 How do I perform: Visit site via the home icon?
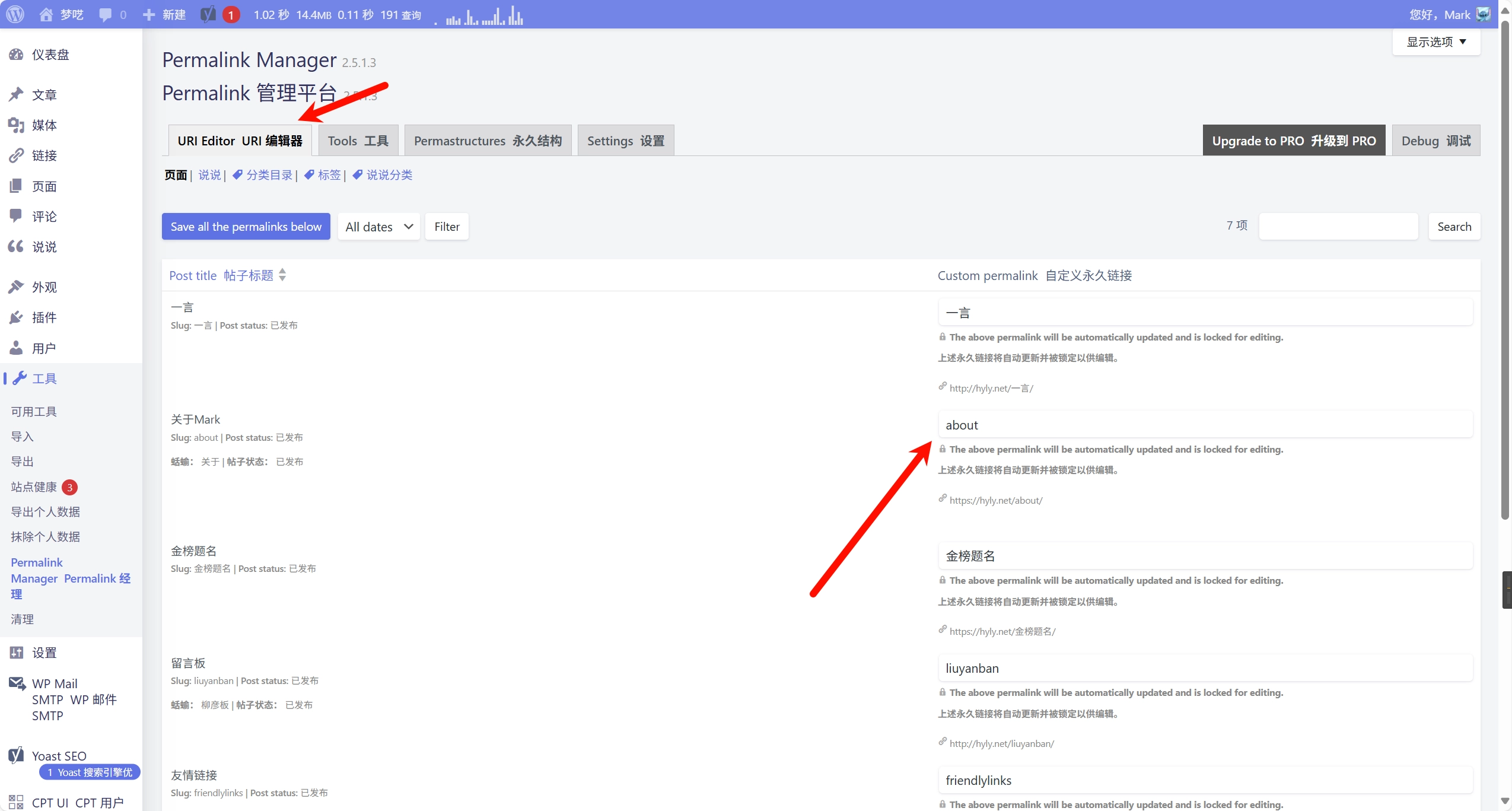46,14
